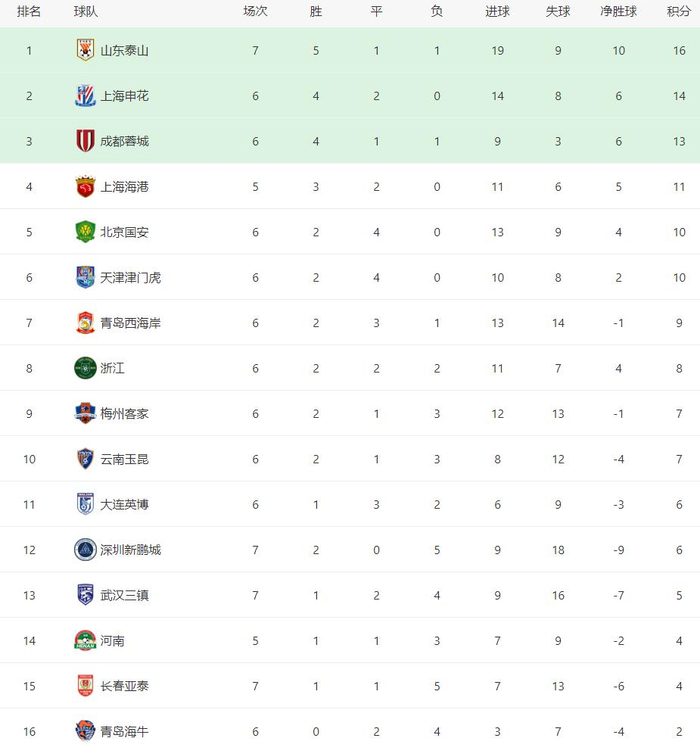Click the 北京国安 green crest
The image size is (700, 745).
pos(85,232)
